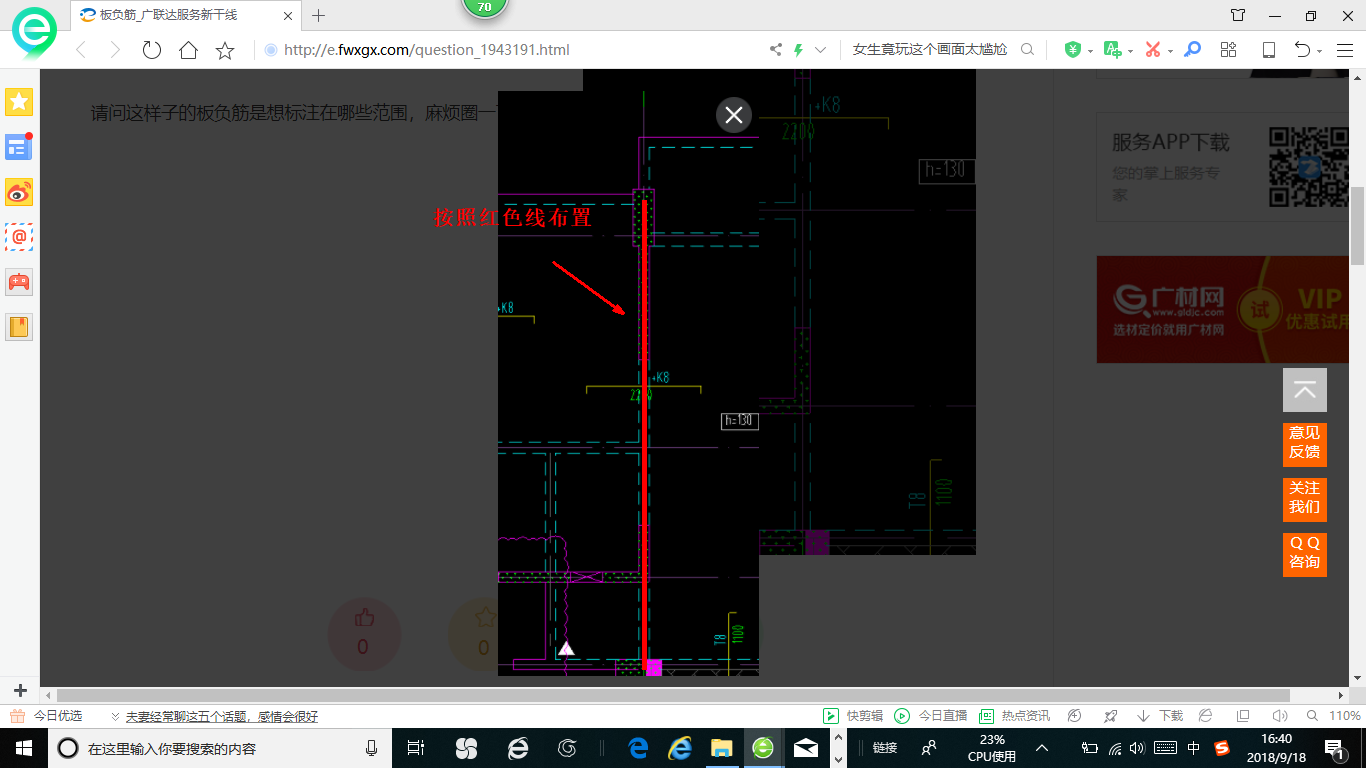
Task: Click the share icon in address bar
Action: click(776, 49)
